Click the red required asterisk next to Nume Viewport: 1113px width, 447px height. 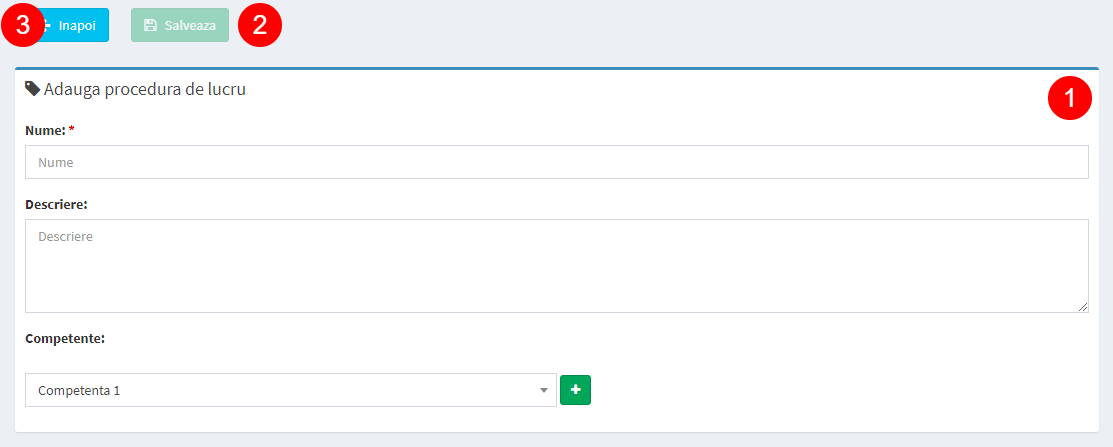(x=72, y=131)
